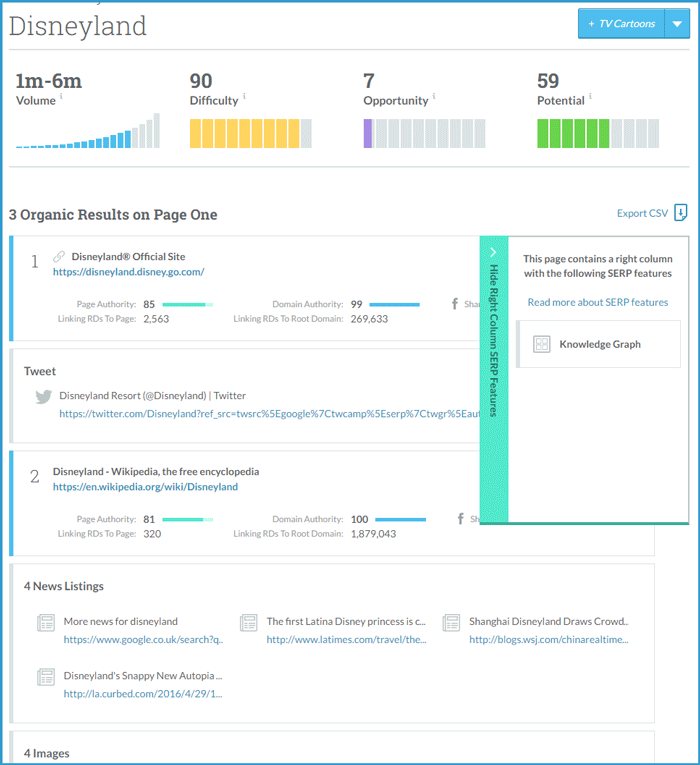Open the Shanghai Disneyland wsj.com news link
Image resolution: width=700 pixels, height=765 pixels.
coord(549,640)
